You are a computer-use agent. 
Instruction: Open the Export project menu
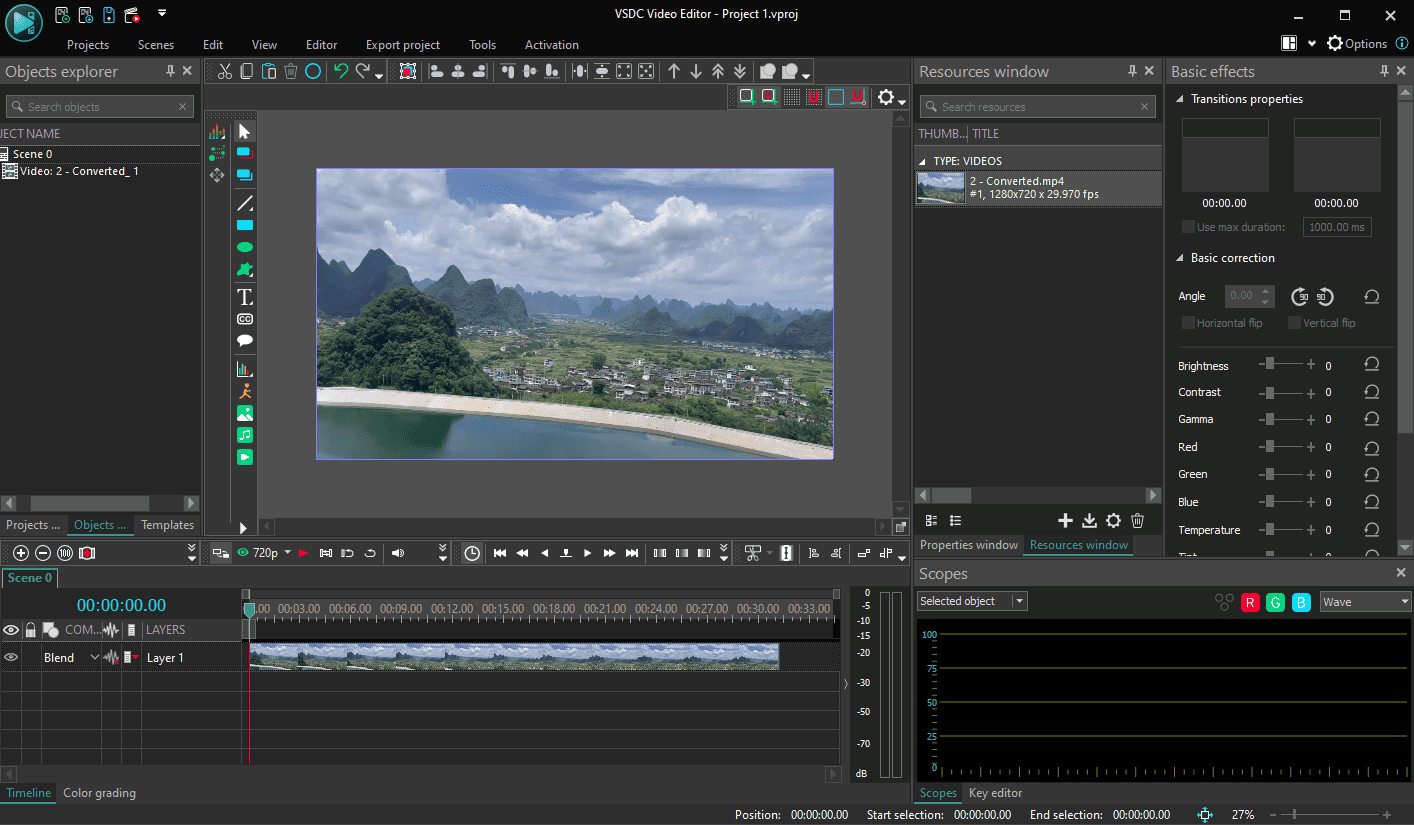(402, 44)
